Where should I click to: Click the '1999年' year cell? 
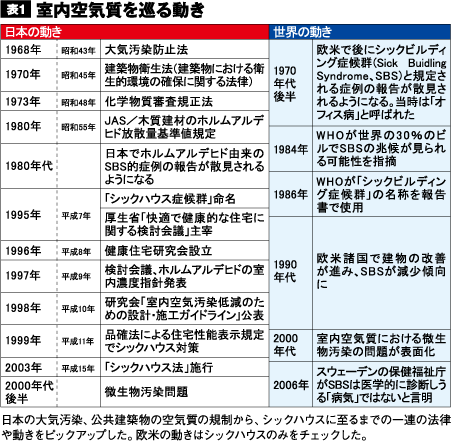pyautogui.click(x=29, y=341)
